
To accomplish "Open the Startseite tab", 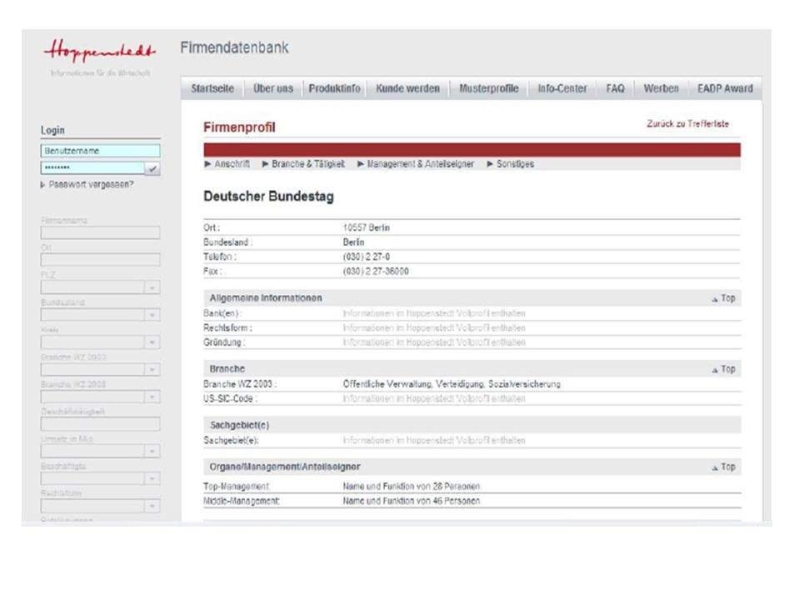I will [x=212, y=89].
